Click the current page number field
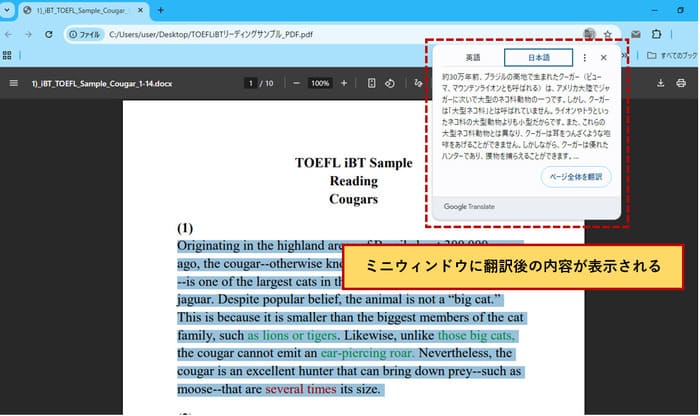 point(253,83)
